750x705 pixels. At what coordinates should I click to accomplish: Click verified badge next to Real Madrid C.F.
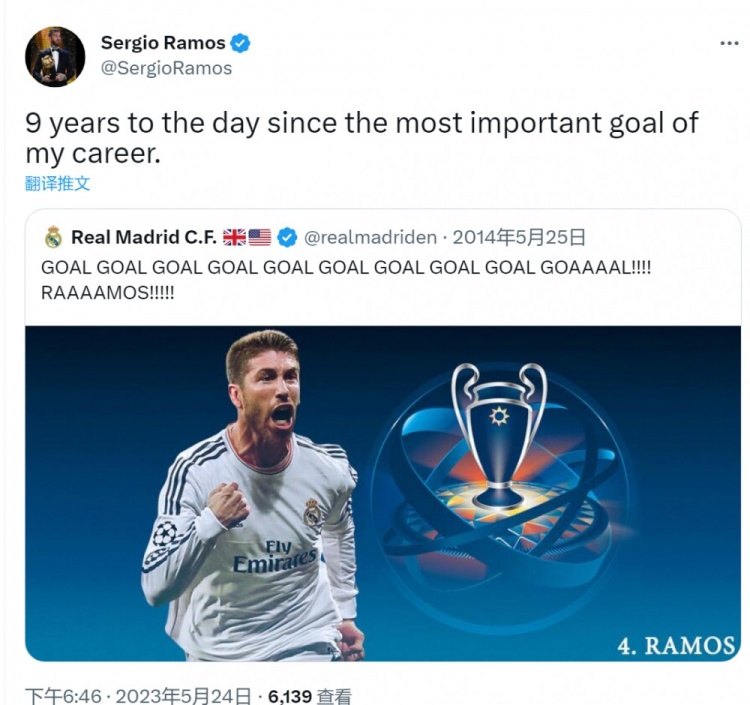point(287,237)
